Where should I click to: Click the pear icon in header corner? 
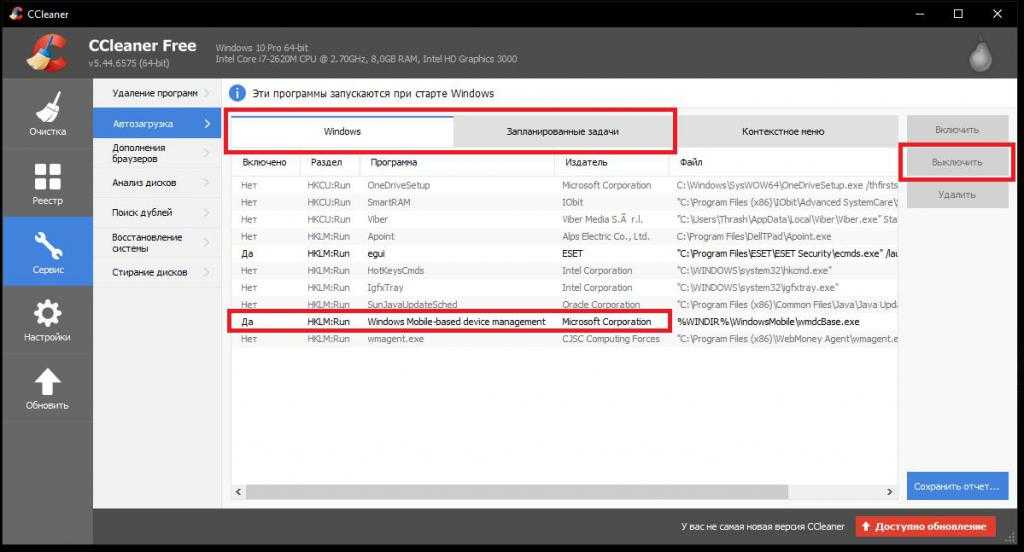click(981, 56)
